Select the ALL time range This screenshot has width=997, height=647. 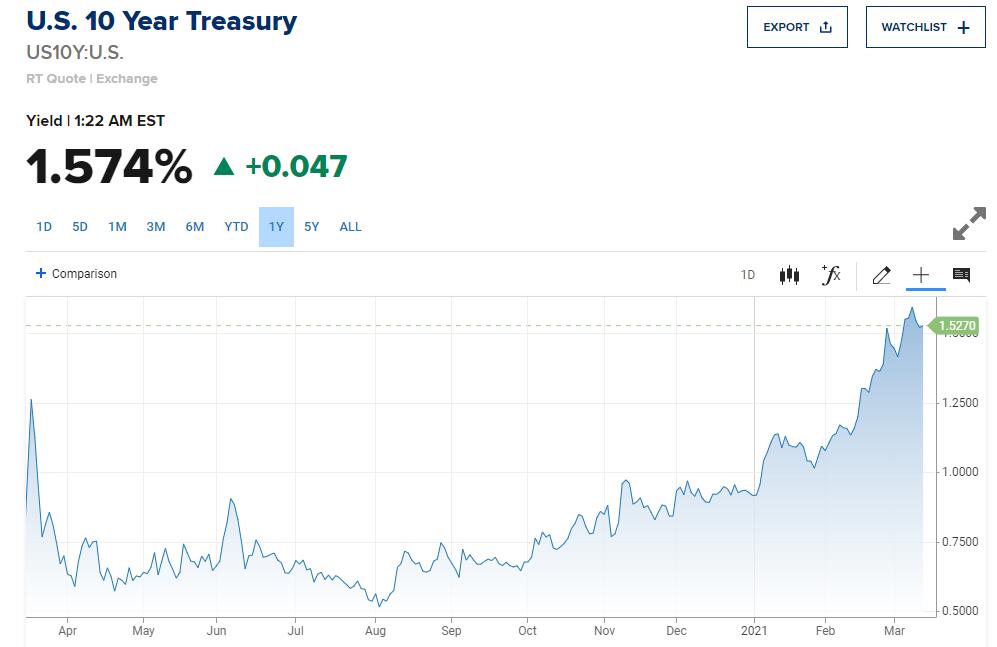(x=350, y=227)
